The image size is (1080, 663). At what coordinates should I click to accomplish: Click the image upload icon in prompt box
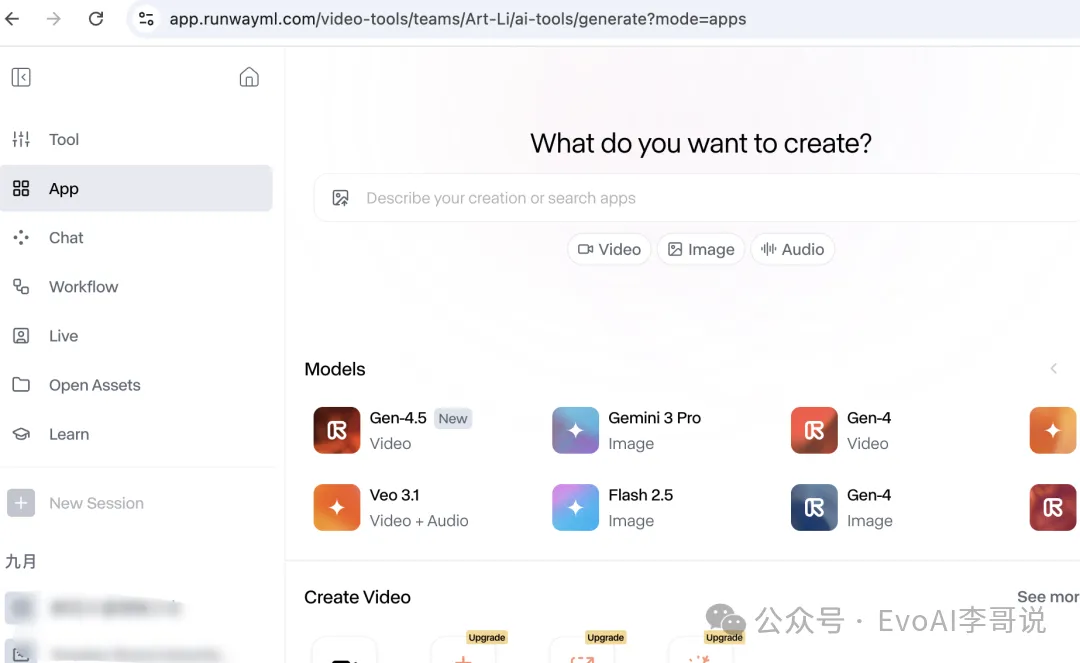(341, 198)
